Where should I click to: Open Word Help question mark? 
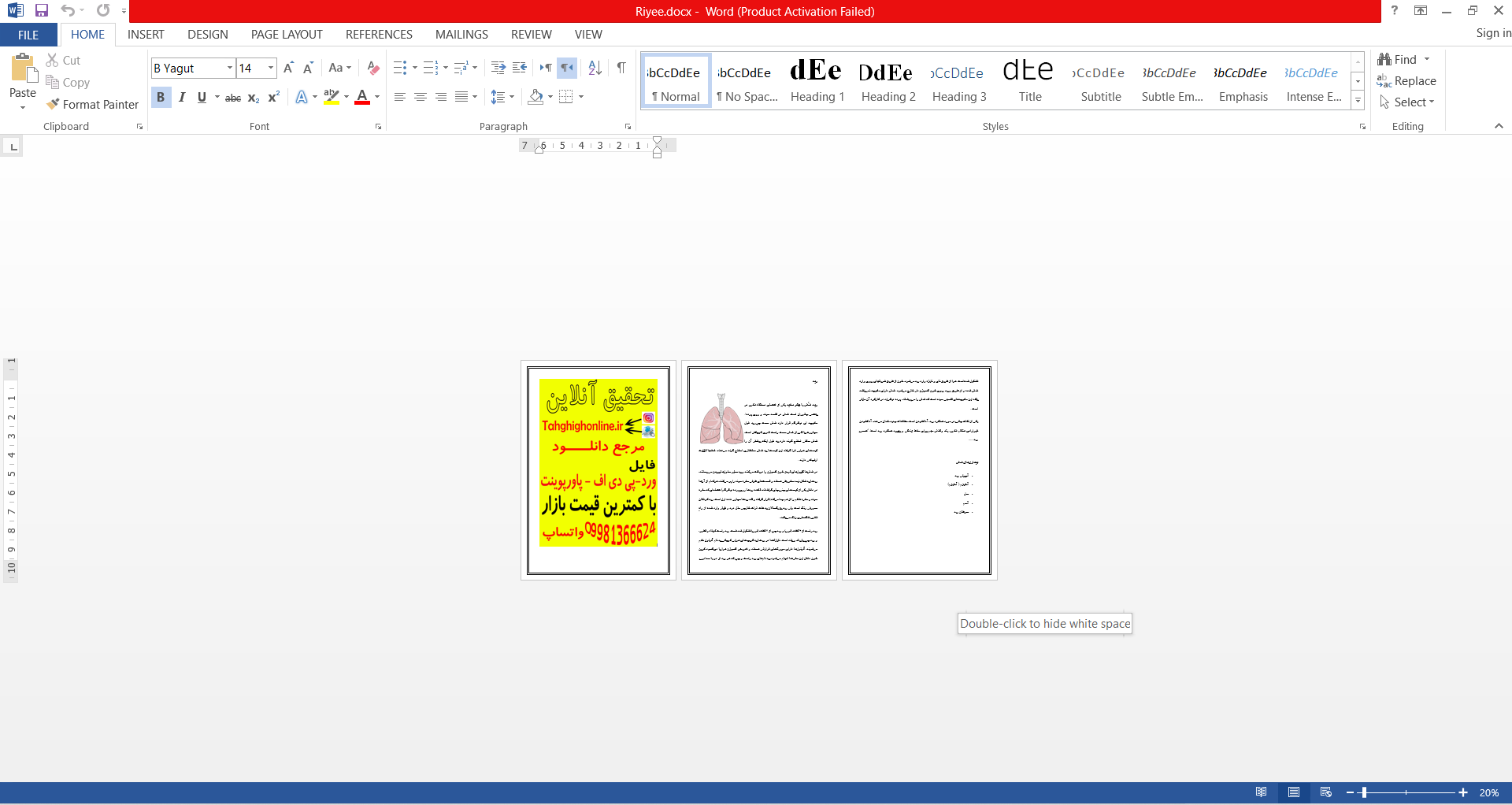1394,10
